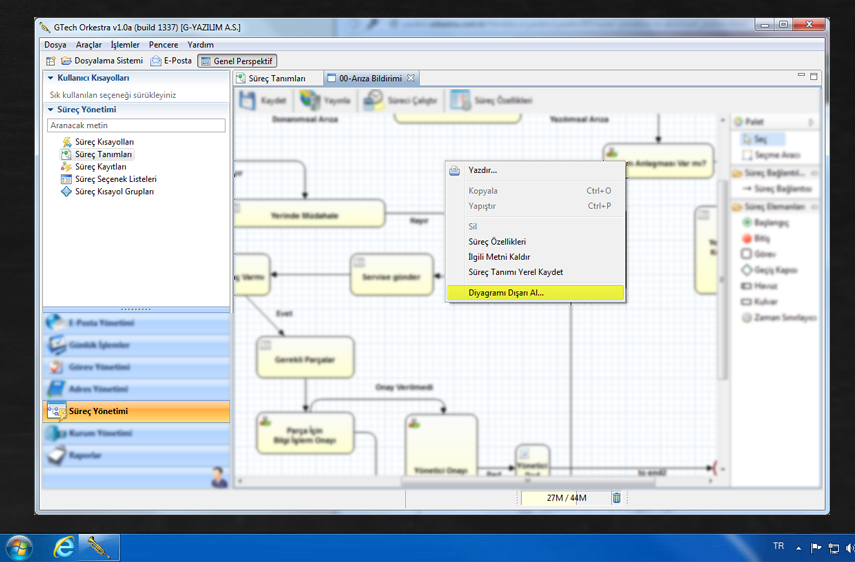This screenshot has height=562, width=855.
Task: Click the Kaydet save toolbar icon
Action: coord(248,100)
